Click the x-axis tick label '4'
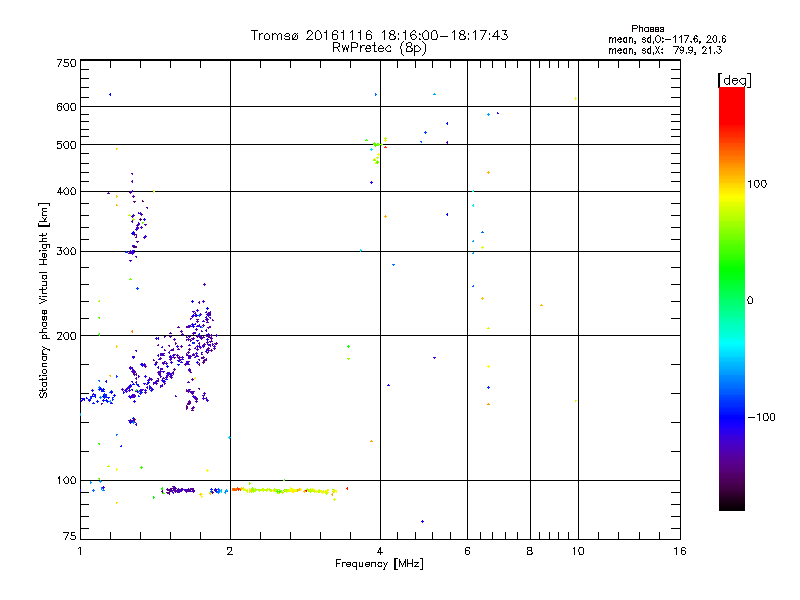This screenshot has height=600, width=800. coord(380,551)
